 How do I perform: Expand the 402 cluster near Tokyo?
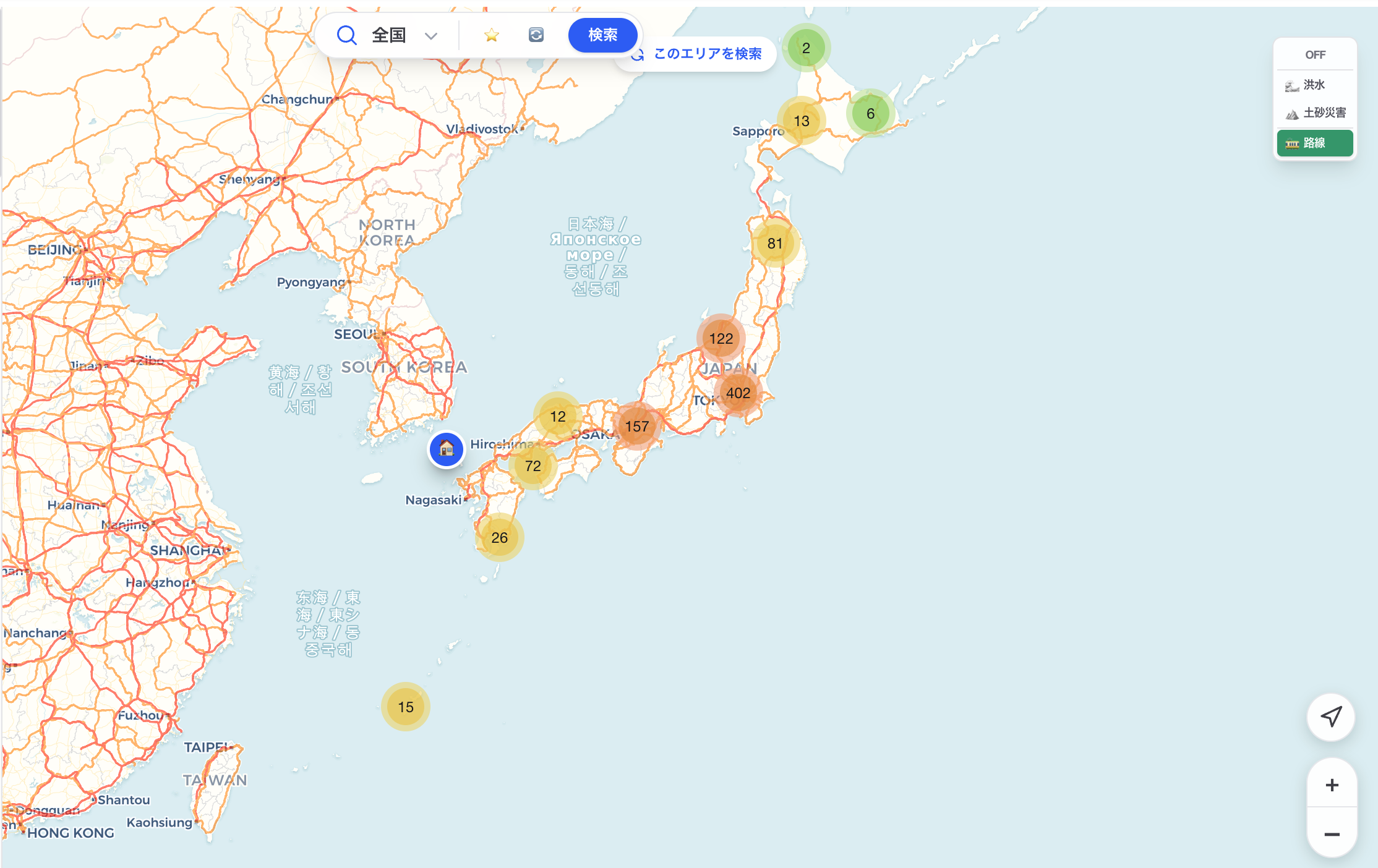tap(738, 393)
